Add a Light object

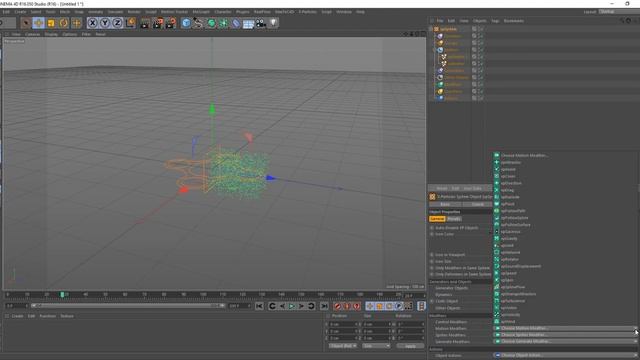(273, 23)
